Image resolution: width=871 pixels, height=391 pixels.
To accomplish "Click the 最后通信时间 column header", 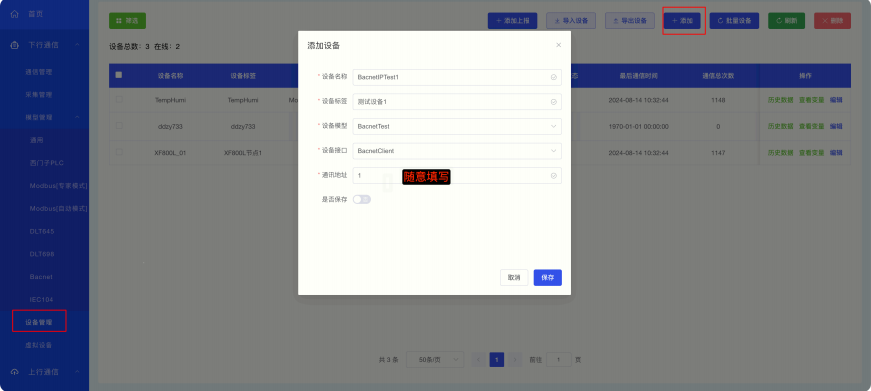I will (639, 76).
